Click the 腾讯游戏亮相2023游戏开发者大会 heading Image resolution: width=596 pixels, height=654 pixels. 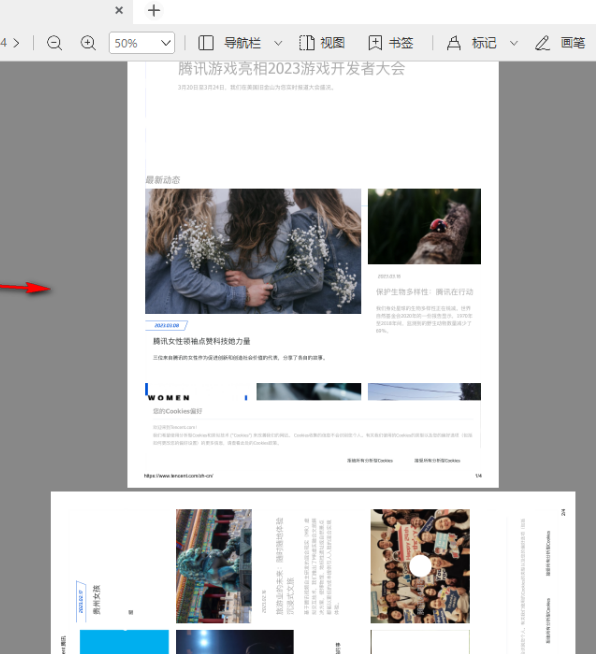point(292,69)
